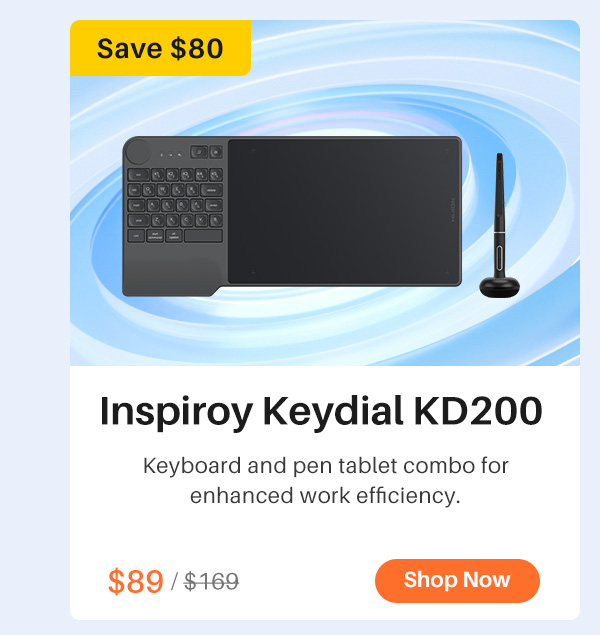Click the stylus pen in the image
This screenshot has height=635, width=600.
tap(500, 212)
